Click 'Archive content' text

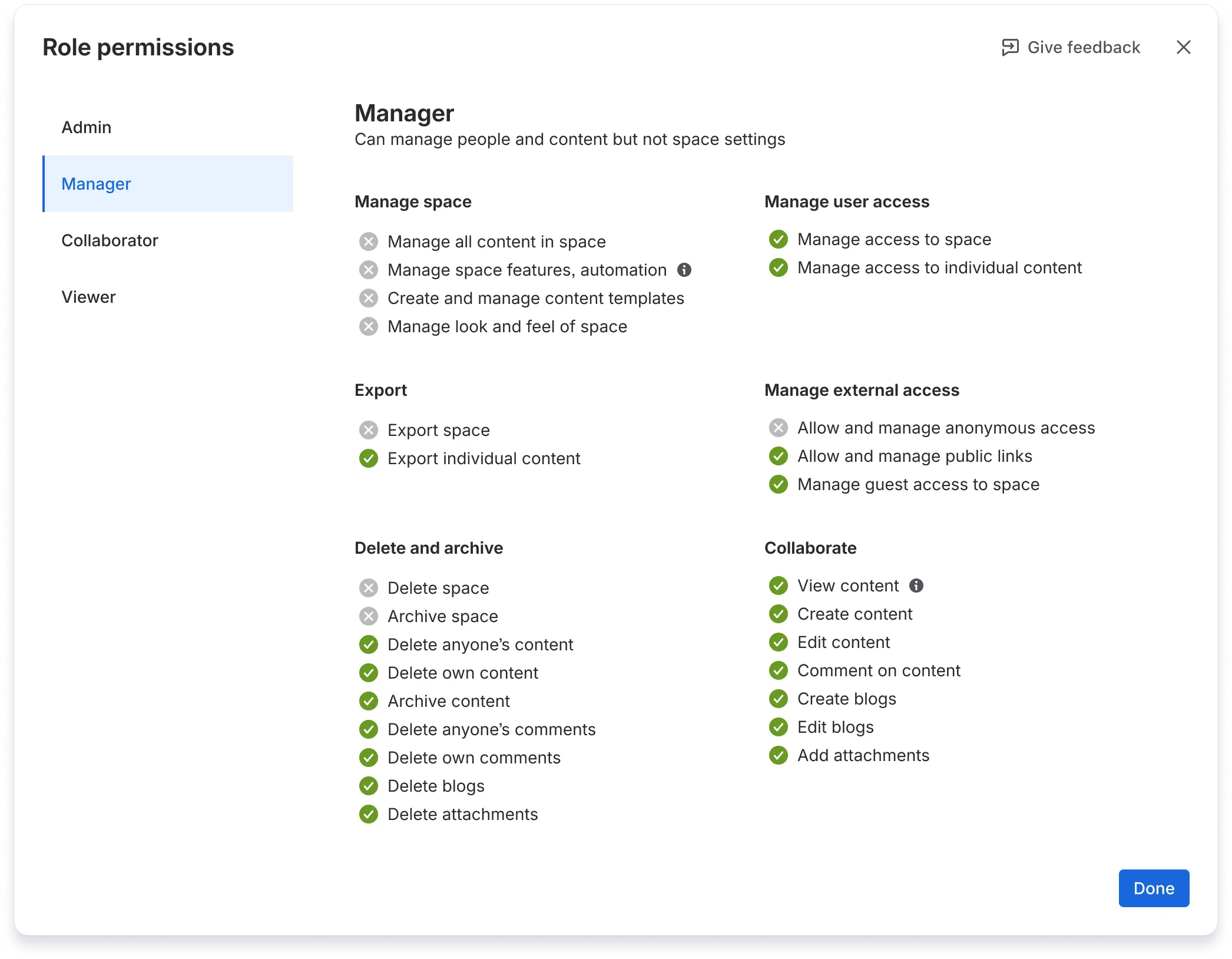[449, 701]
